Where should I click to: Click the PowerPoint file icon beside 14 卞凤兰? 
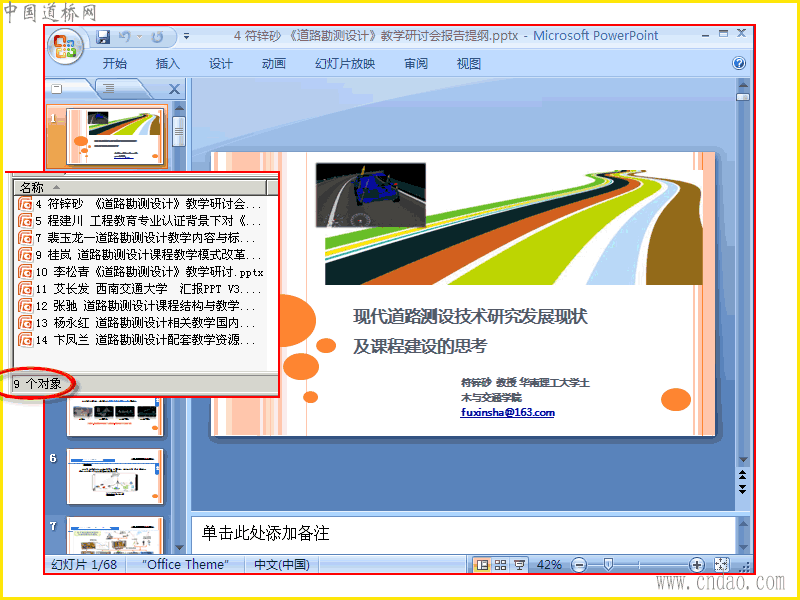point(25,339)
